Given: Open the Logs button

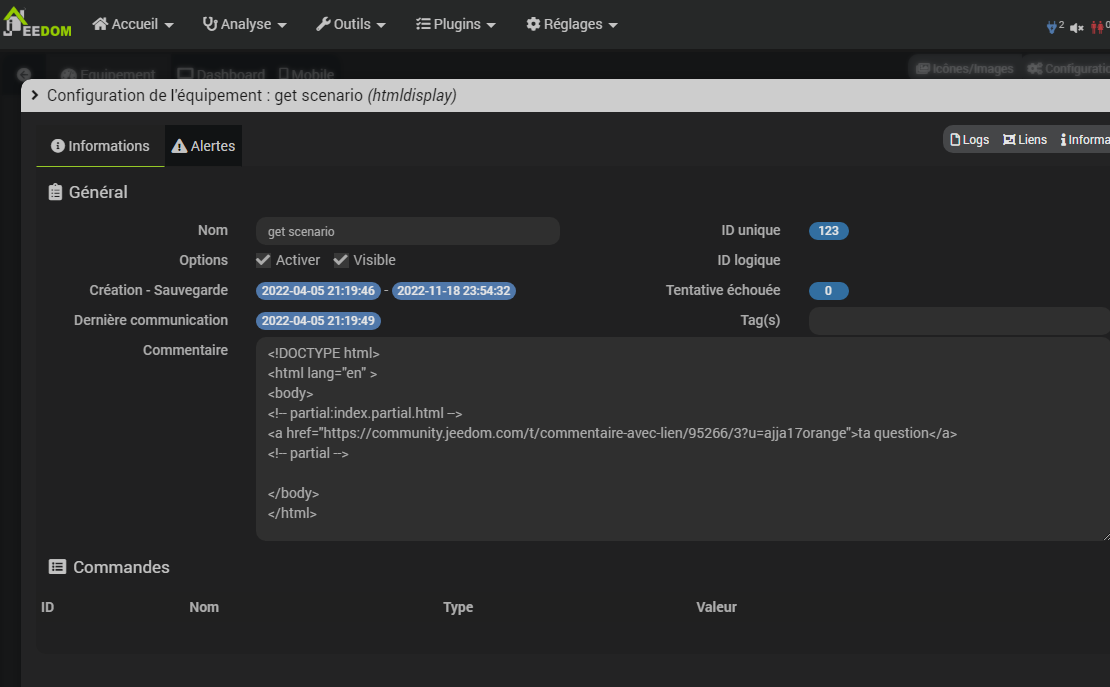Looking at the screenshot, I should [969, 140].
